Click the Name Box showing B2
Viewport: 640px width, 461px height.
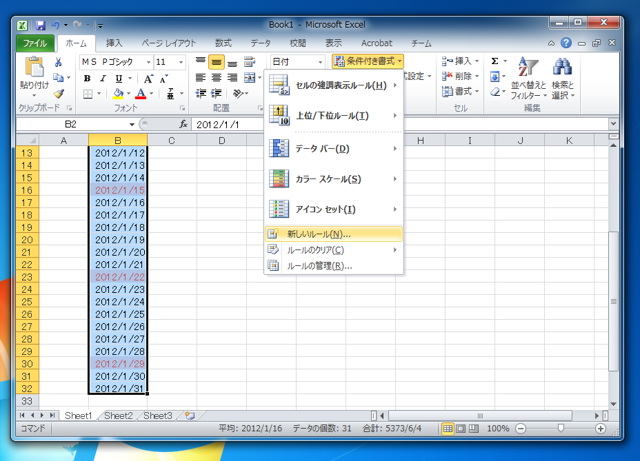[x=71, y=124]
